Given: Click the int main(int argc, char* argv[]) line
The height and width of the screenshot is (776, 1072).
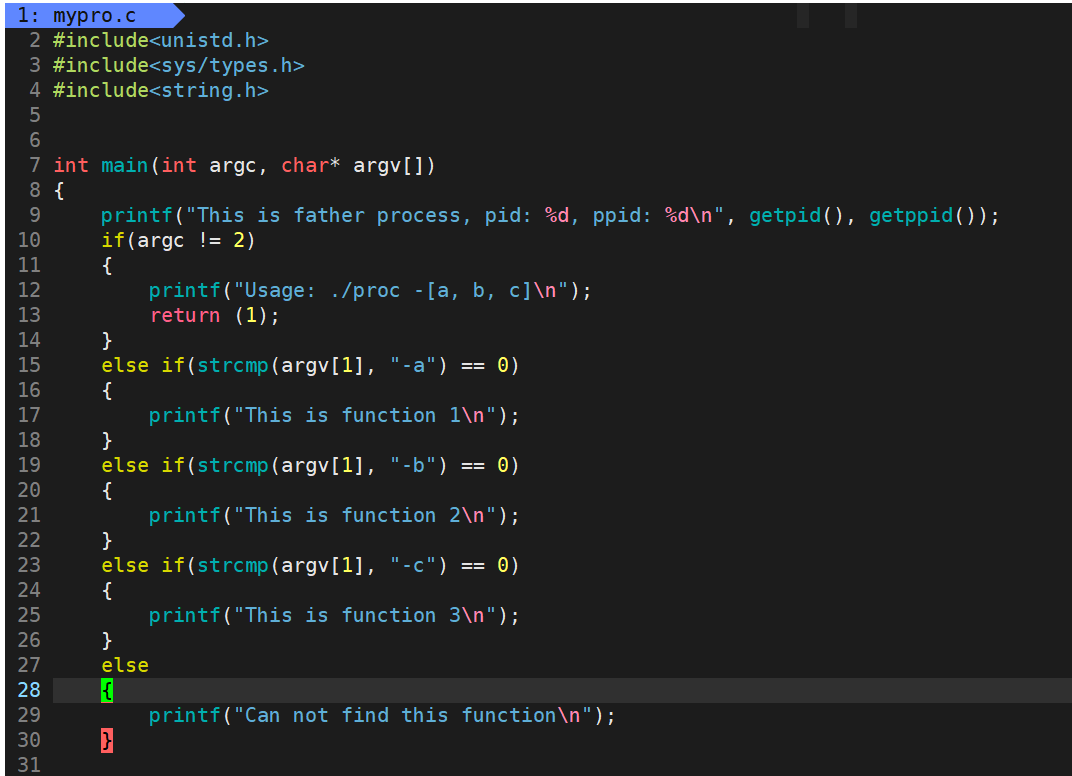Looking at the screenshot, I should click(244, 165).
